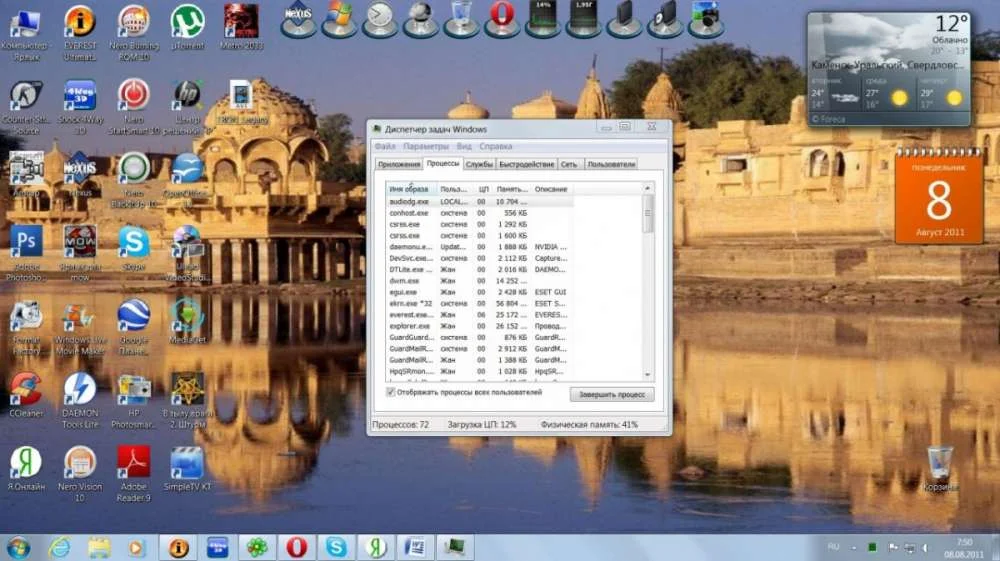The width and height of the screenshot is (1000, 561).
Task: Switch to the Службы tab
Action: point(479,164)
